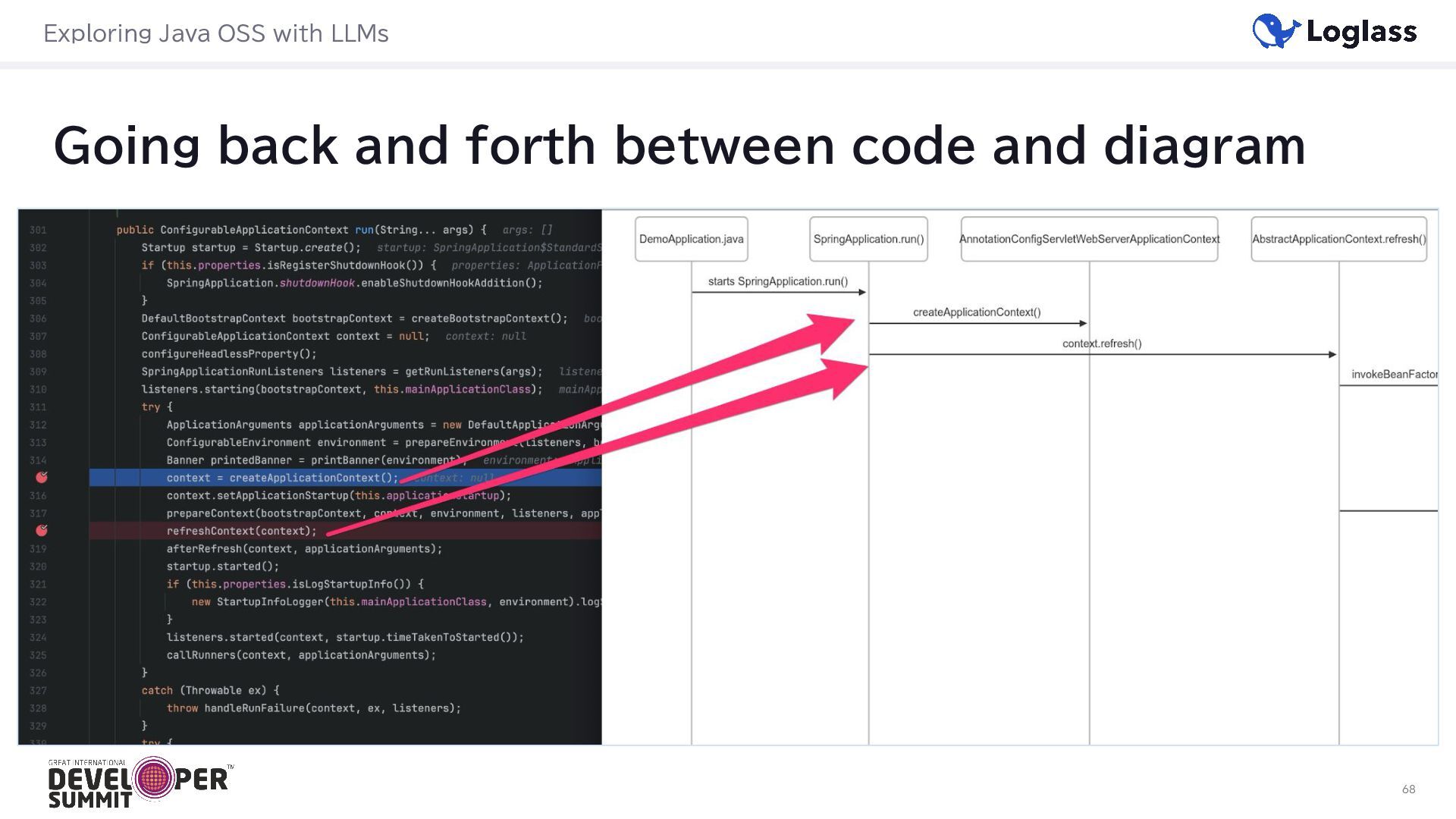
Task: Click line number 301 in gutter
Action: pyautogui.click(x=38, y=230)
